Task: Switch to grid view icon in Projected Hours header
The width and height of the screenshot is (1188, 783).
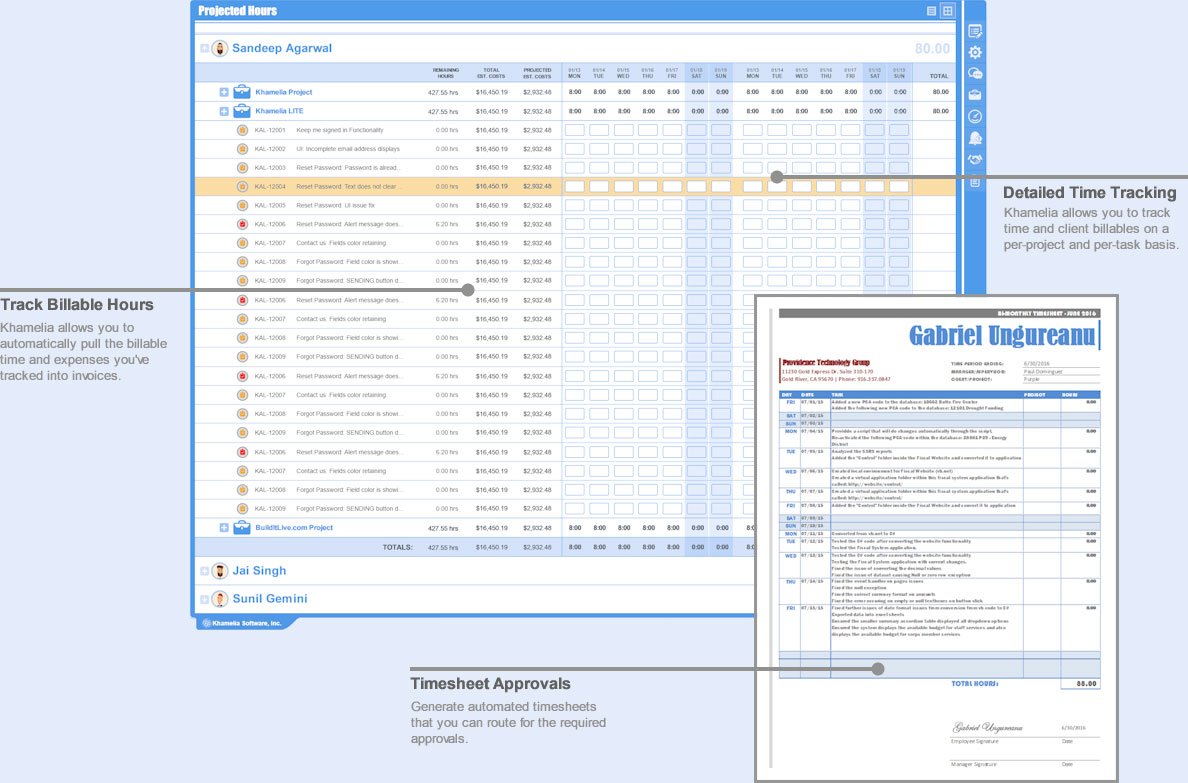Action: (947, 11)
